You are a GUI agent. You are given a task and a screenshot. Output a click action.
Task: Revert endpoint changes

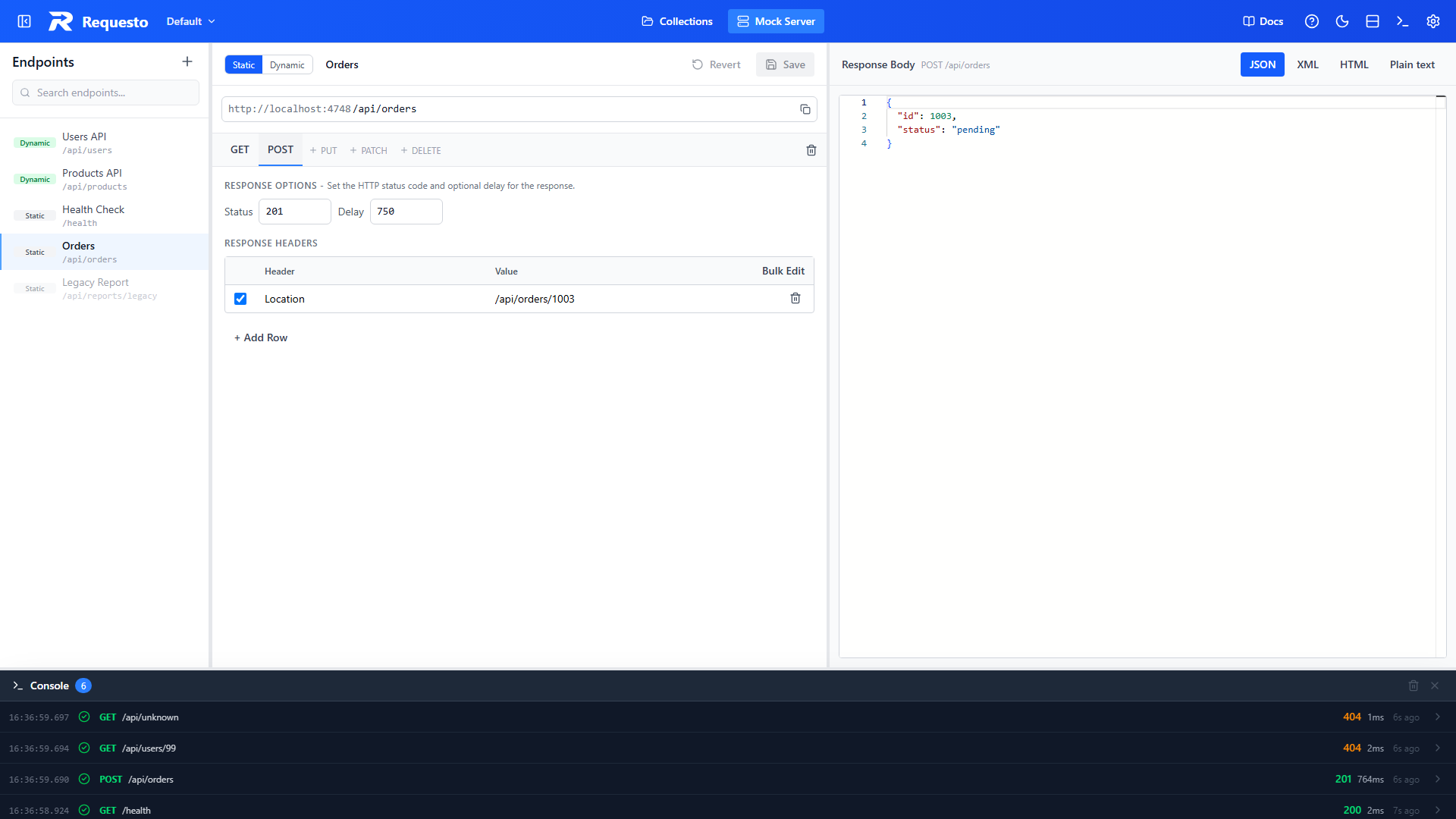click(x=716, y=64)
